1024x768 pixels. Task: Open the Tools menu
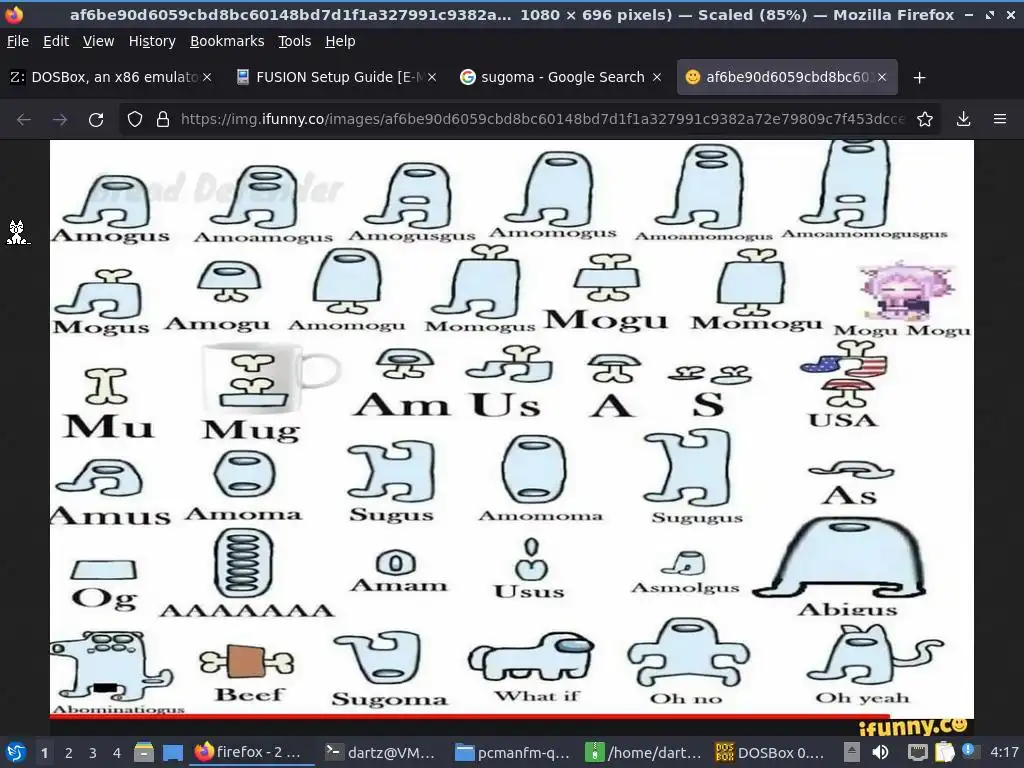coord(294,41)
